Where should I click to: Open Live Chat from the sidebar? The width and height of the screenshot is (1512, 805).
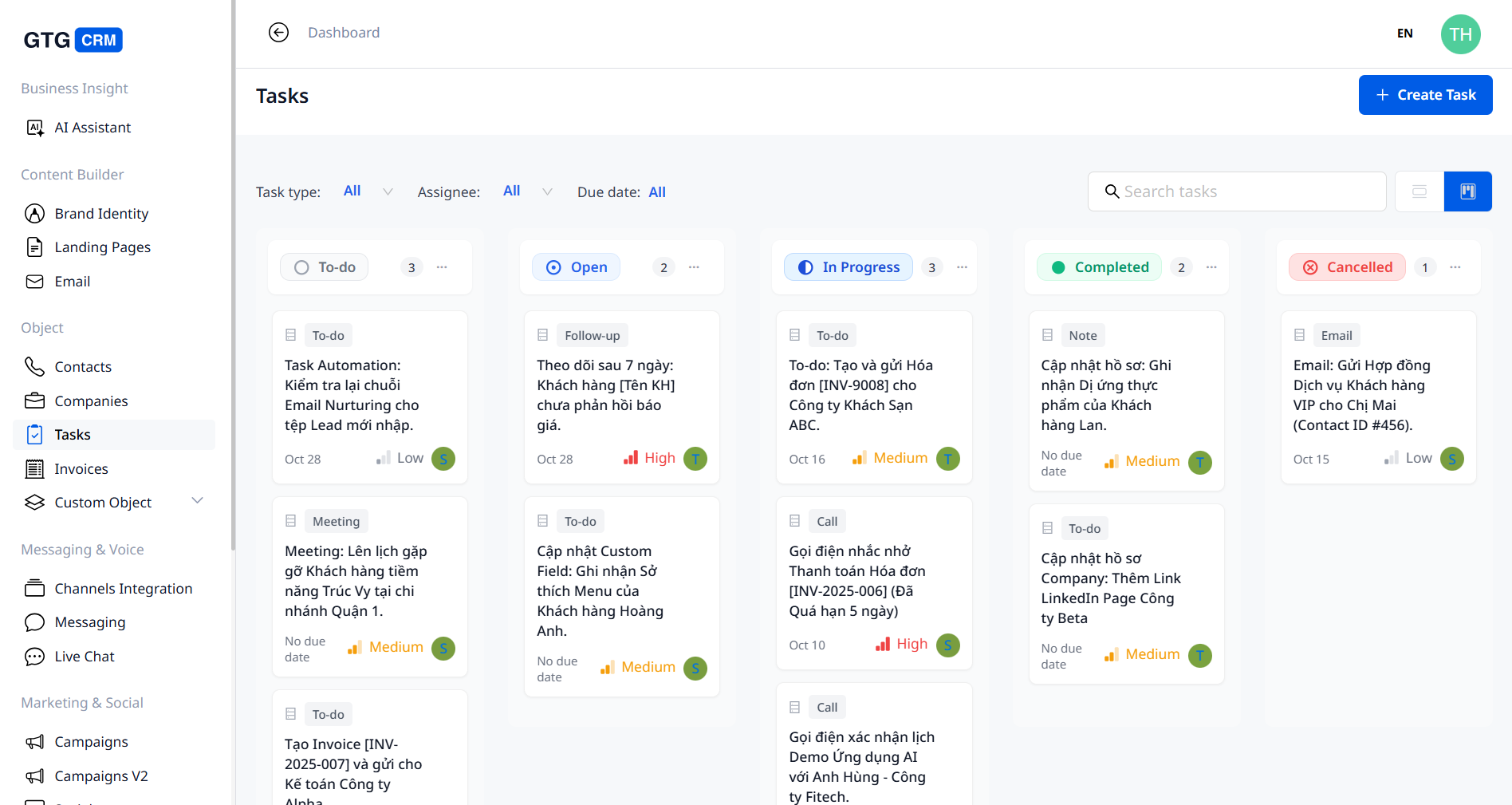[x=84, y=657]
